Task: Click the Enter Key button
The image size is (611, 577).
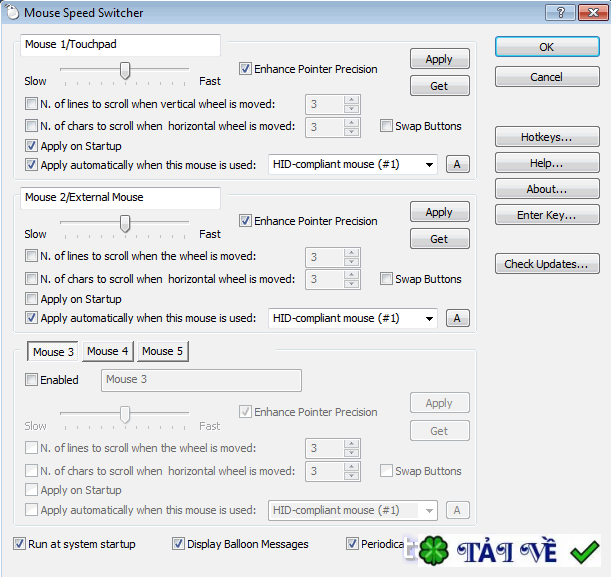Action: coord(547,215)
